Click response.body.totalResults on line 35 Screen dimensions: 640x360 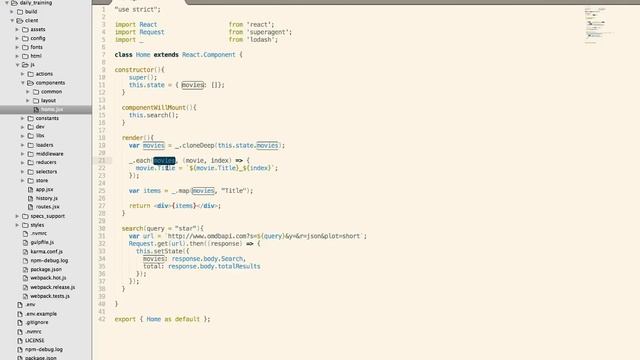tap(214, 266)
